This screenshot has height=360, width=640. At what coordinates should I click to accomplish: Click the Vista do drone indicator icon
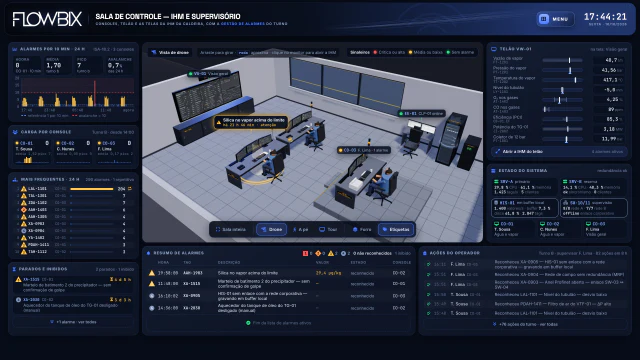coord(153,53)
